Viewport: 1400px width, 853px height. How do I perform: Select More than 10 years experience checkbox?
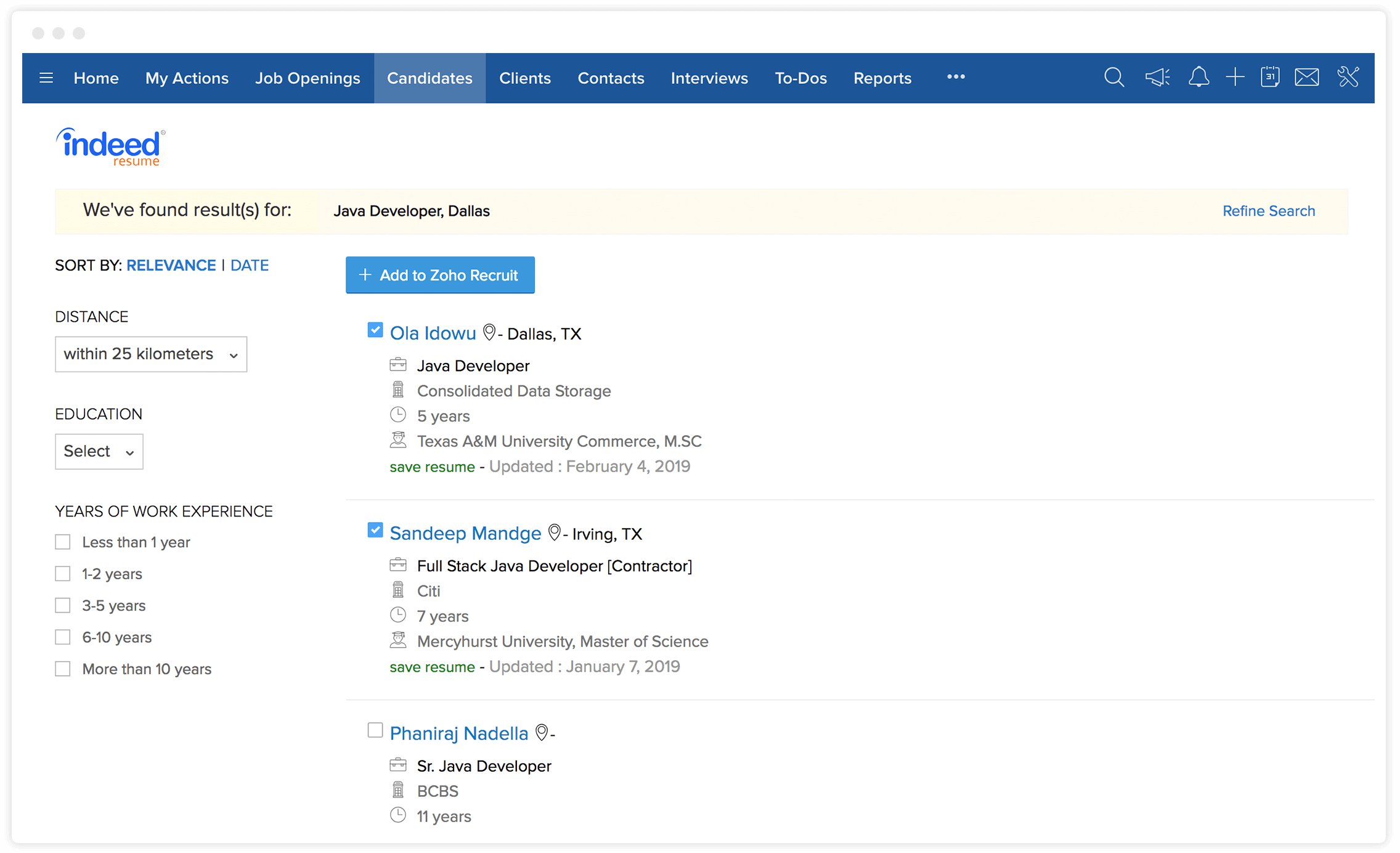click(x=62, y=668)
